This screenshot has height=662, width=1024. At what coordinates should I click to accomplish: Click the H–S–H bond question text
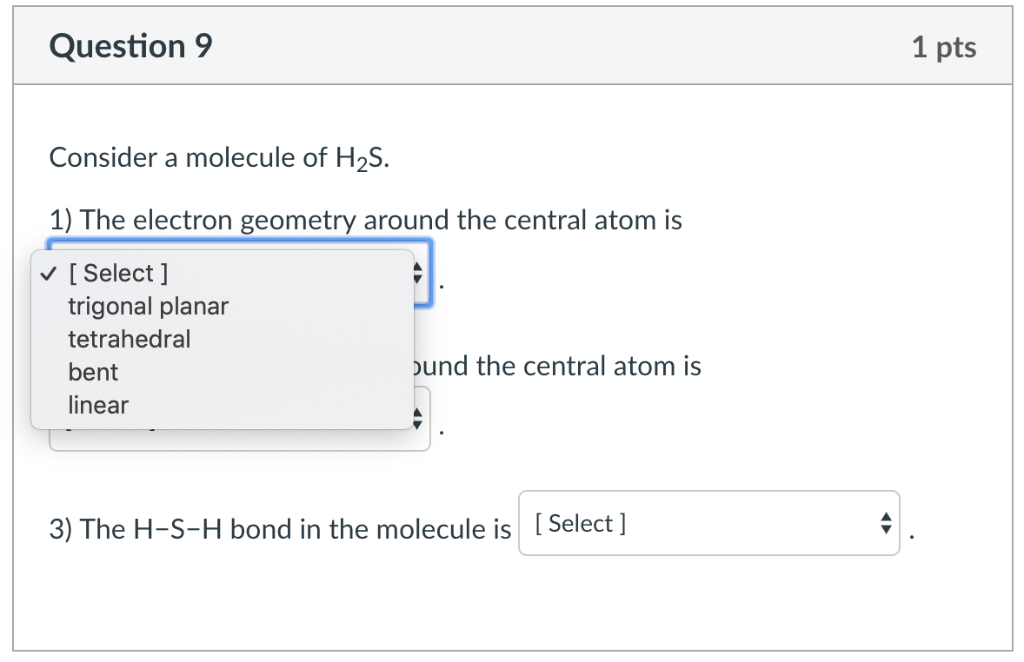pos(280,528)
